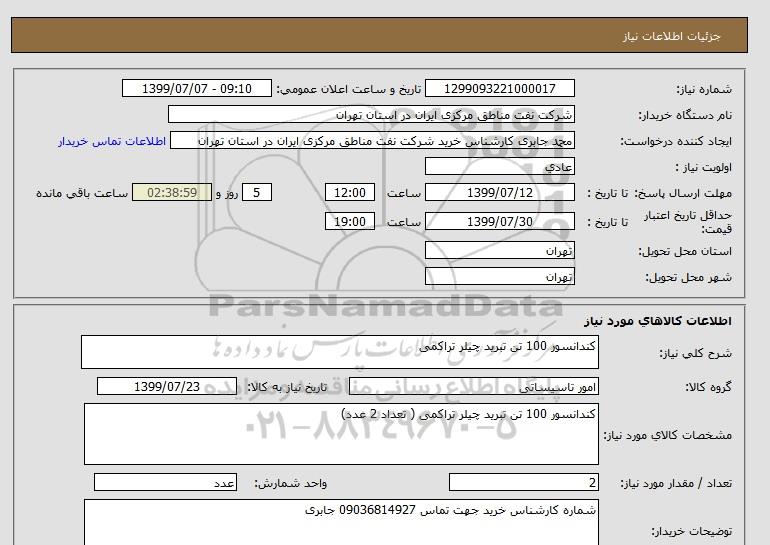This screenshot has height=545, width=770.
Task: Click the remaining days field showing 5
Action: pos(257,192)
